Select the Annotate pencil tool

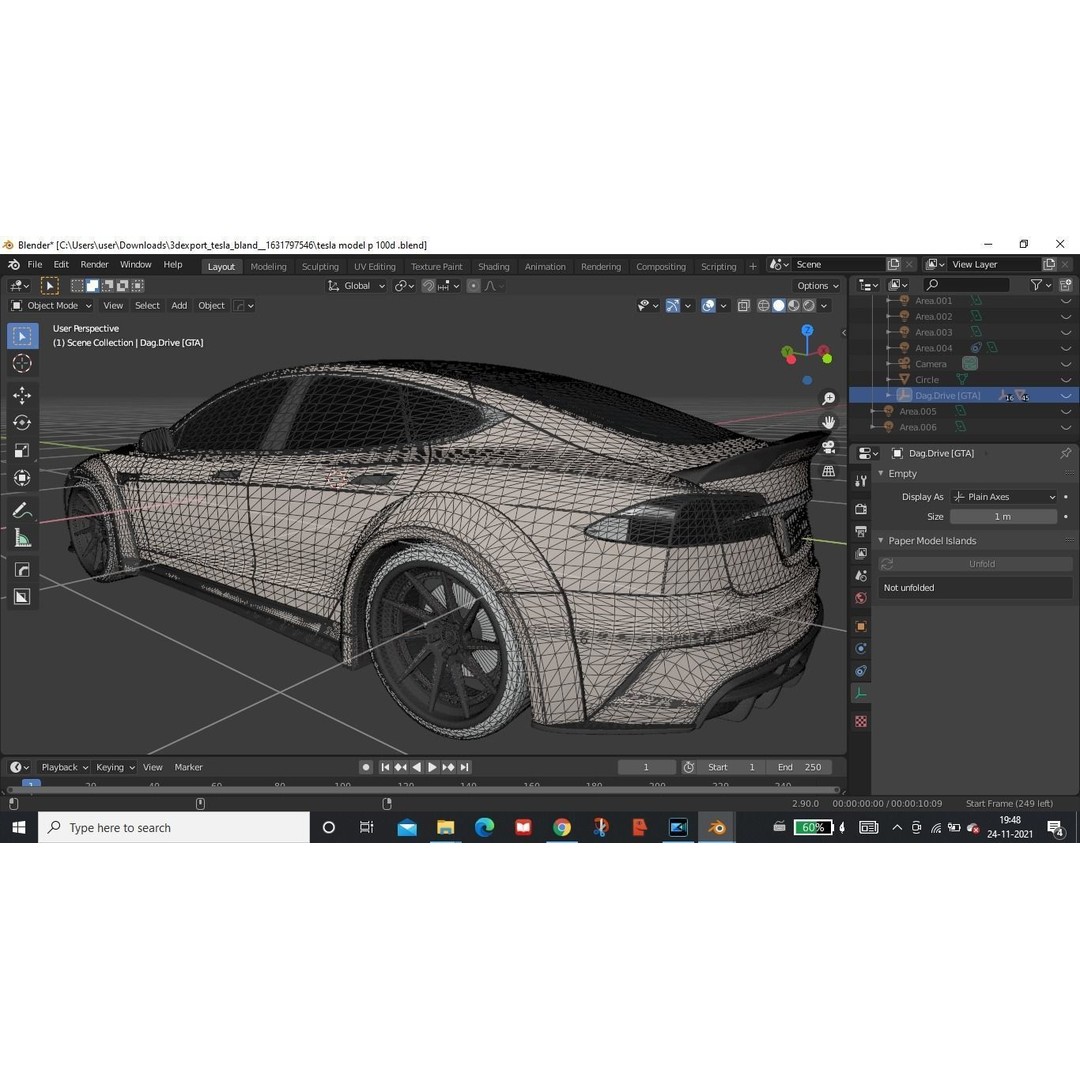pos(22,510)
